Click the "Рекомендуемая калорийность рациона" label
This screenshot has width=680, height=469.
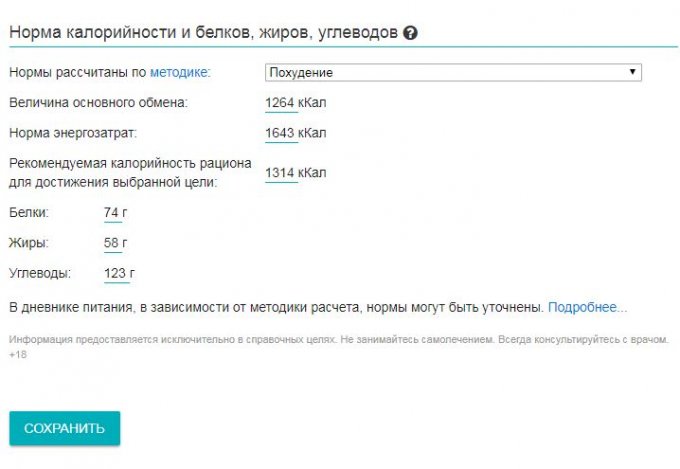tap(130, 163)
